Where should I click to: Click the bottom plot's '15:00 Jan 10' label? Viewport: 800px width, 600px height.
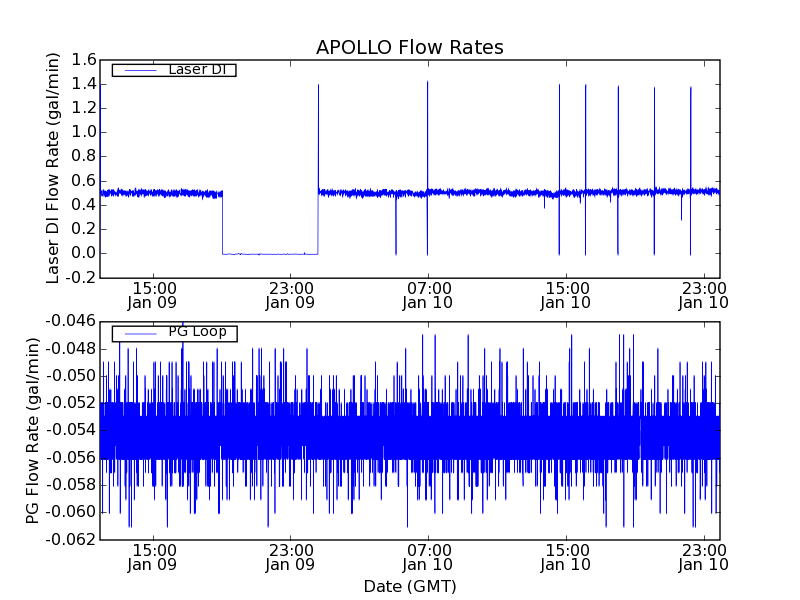566,558
